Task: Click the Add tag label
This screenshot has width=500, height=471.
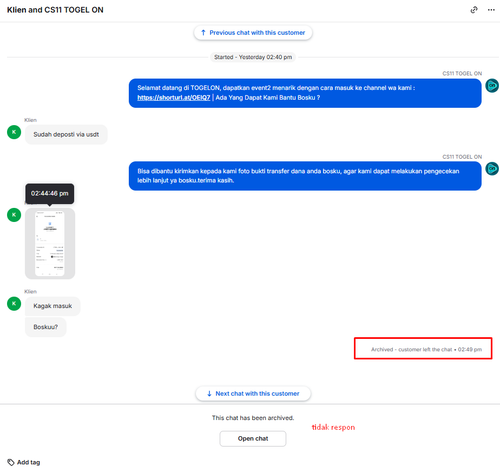Action: click(x=29, y=462)
